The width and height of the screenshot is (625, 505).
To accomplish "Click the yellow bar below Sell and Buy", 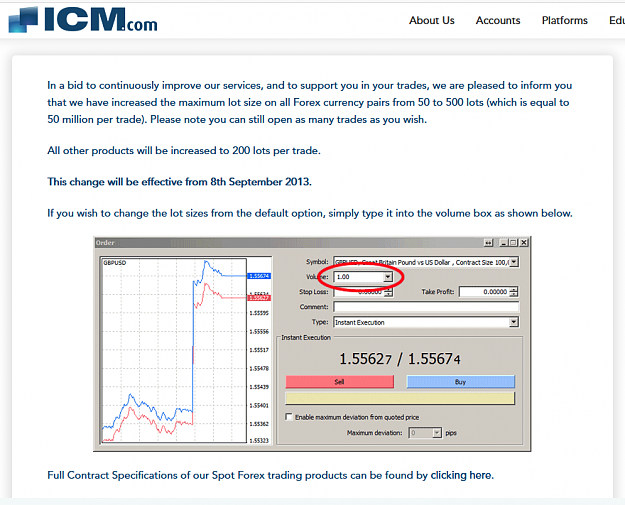I will 400,398.
